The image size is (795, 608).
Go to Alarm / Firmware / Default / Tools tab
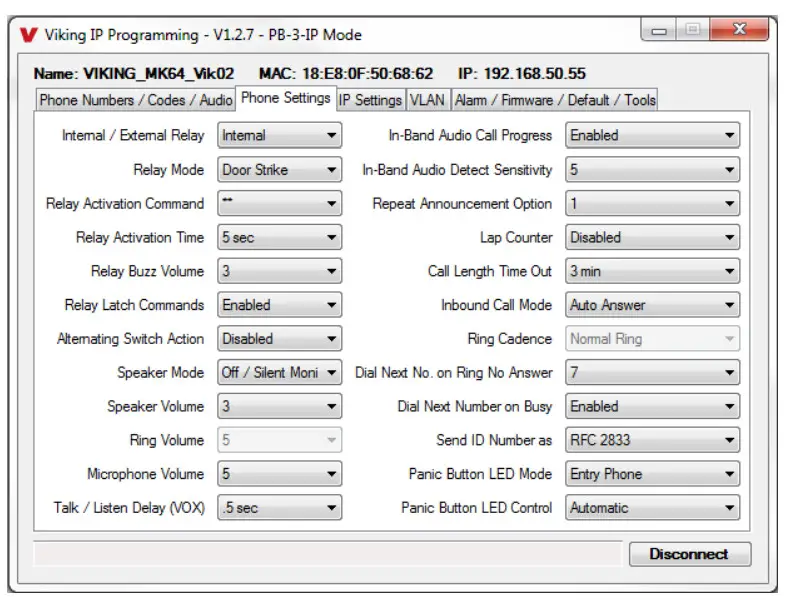[x=555, y=100]
